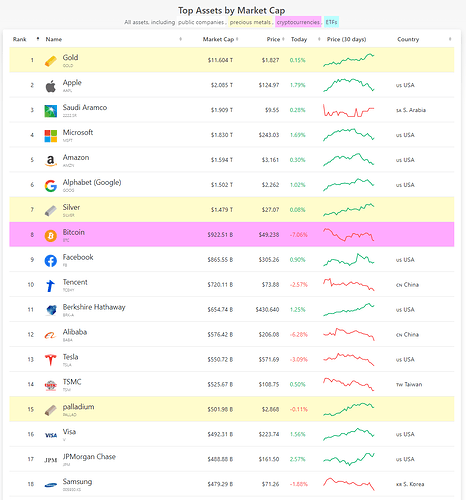466x500 pixels.
Task: Click the Tencent logo icon
Action: (x=51, y=286)
